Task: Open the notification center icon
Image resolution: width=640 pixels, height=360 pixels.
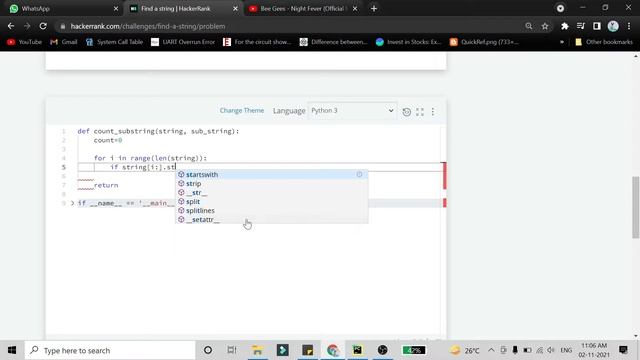Action: click(x=623, y=350)
